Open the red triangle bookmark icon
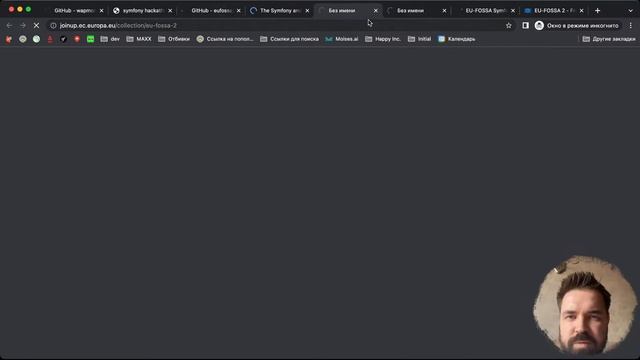This screenshot has height=360, width=640. coord(50,39)
